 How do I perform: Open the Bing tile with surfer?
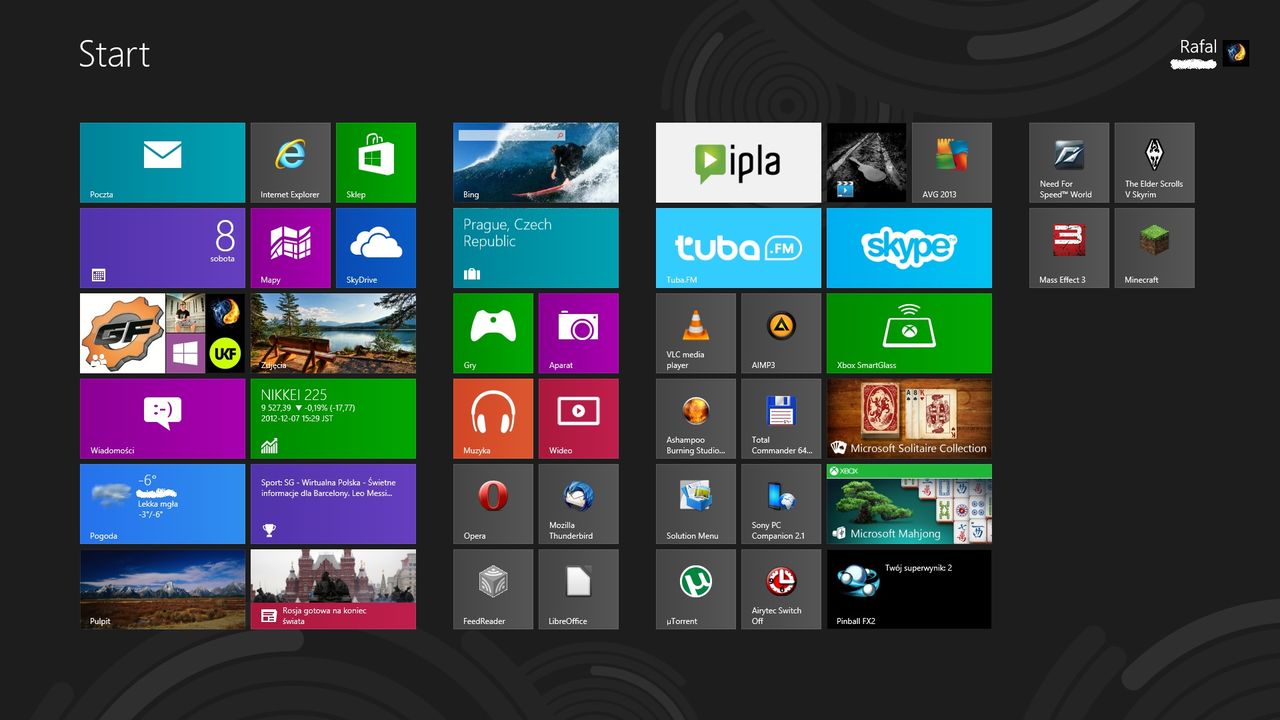(x=536, y=163)
